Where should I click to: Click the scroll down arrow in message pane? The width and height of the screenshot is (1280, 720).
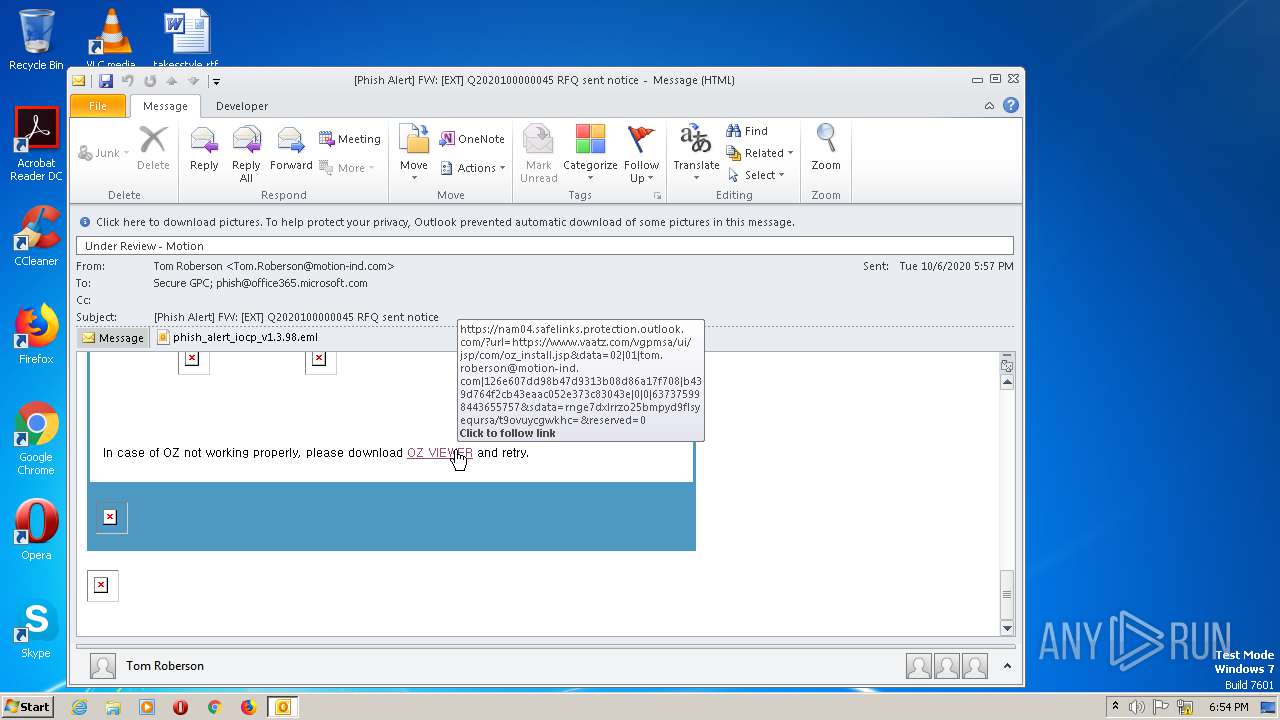click(x=1007, y=628)
